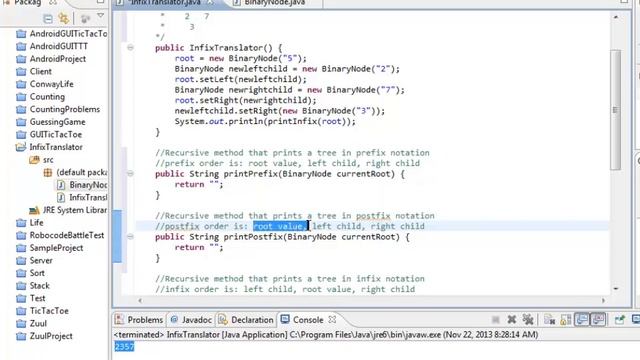Select the AndroidProject folder
Image resolution: width=640 pixels, height=360 pixels.
point(51,59)
